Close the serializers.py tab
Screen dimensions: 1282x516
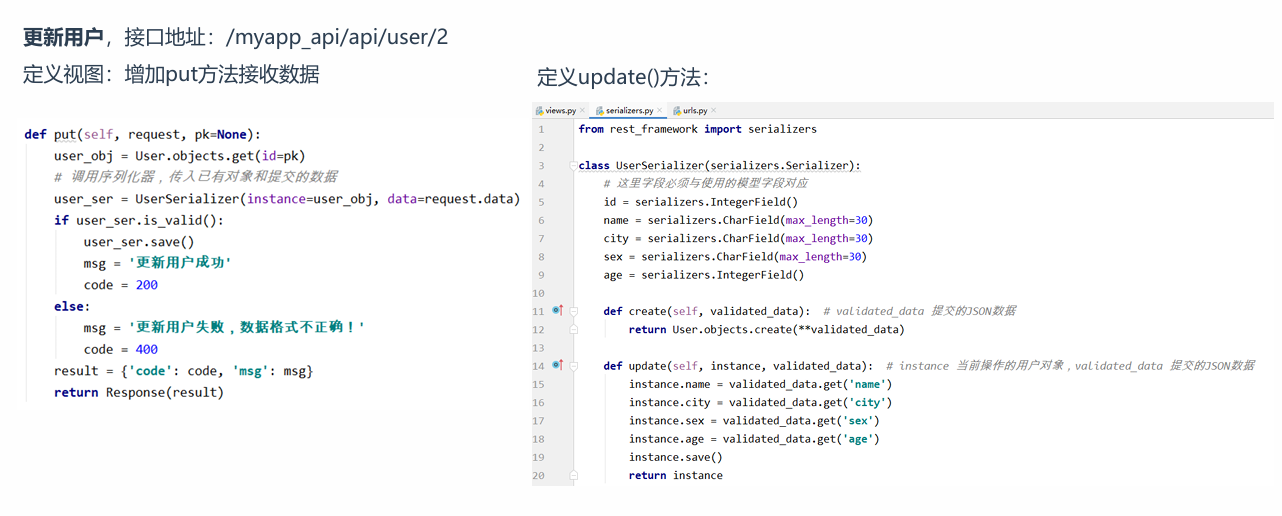pos(661,111)
